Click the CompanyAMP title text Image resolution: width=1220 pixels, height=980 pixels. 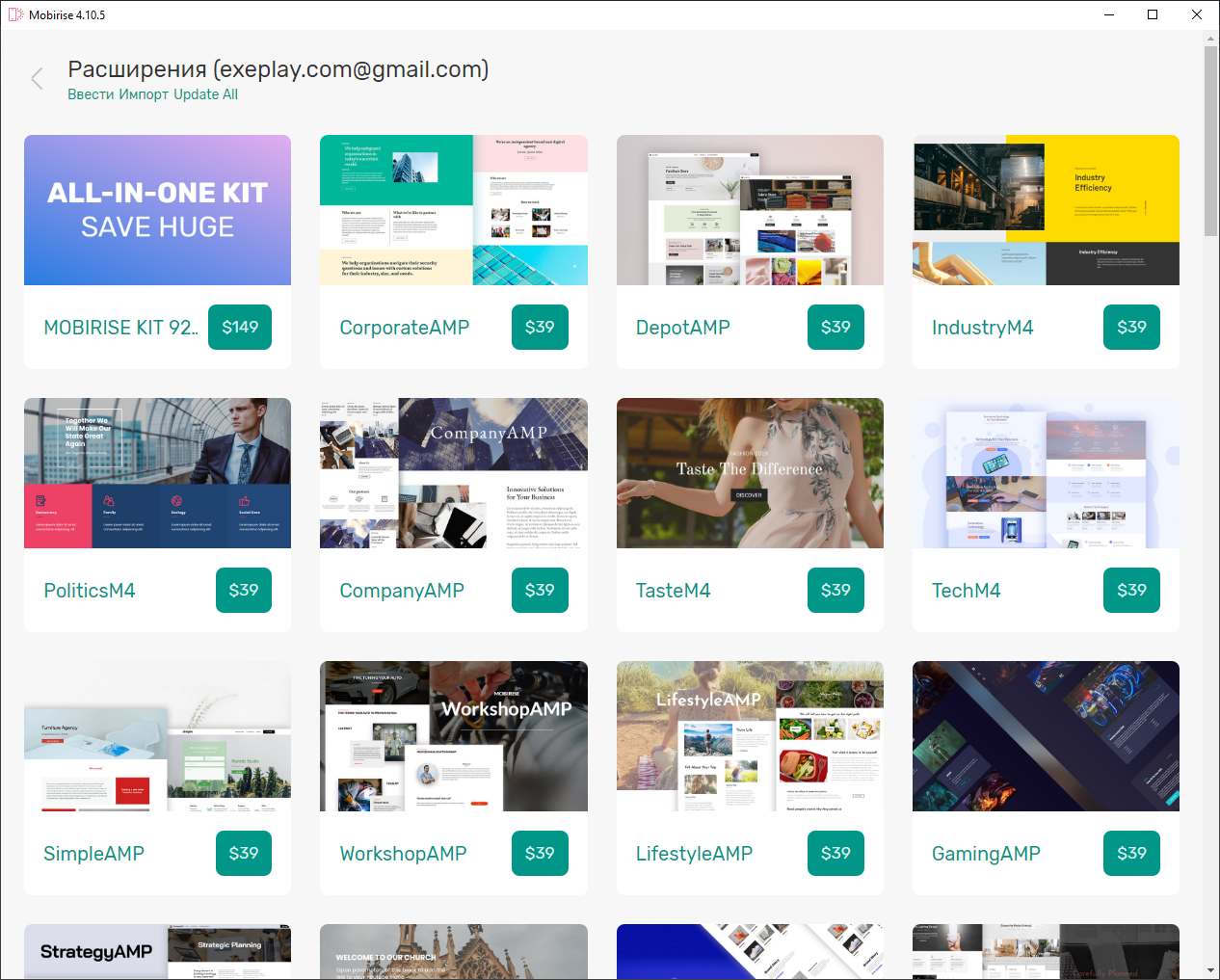click(402, 591)
